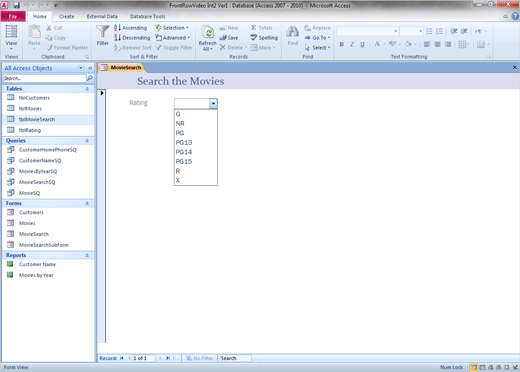
Task: Open the All Access Objects pane menu
Action: [x=81, y=68]
